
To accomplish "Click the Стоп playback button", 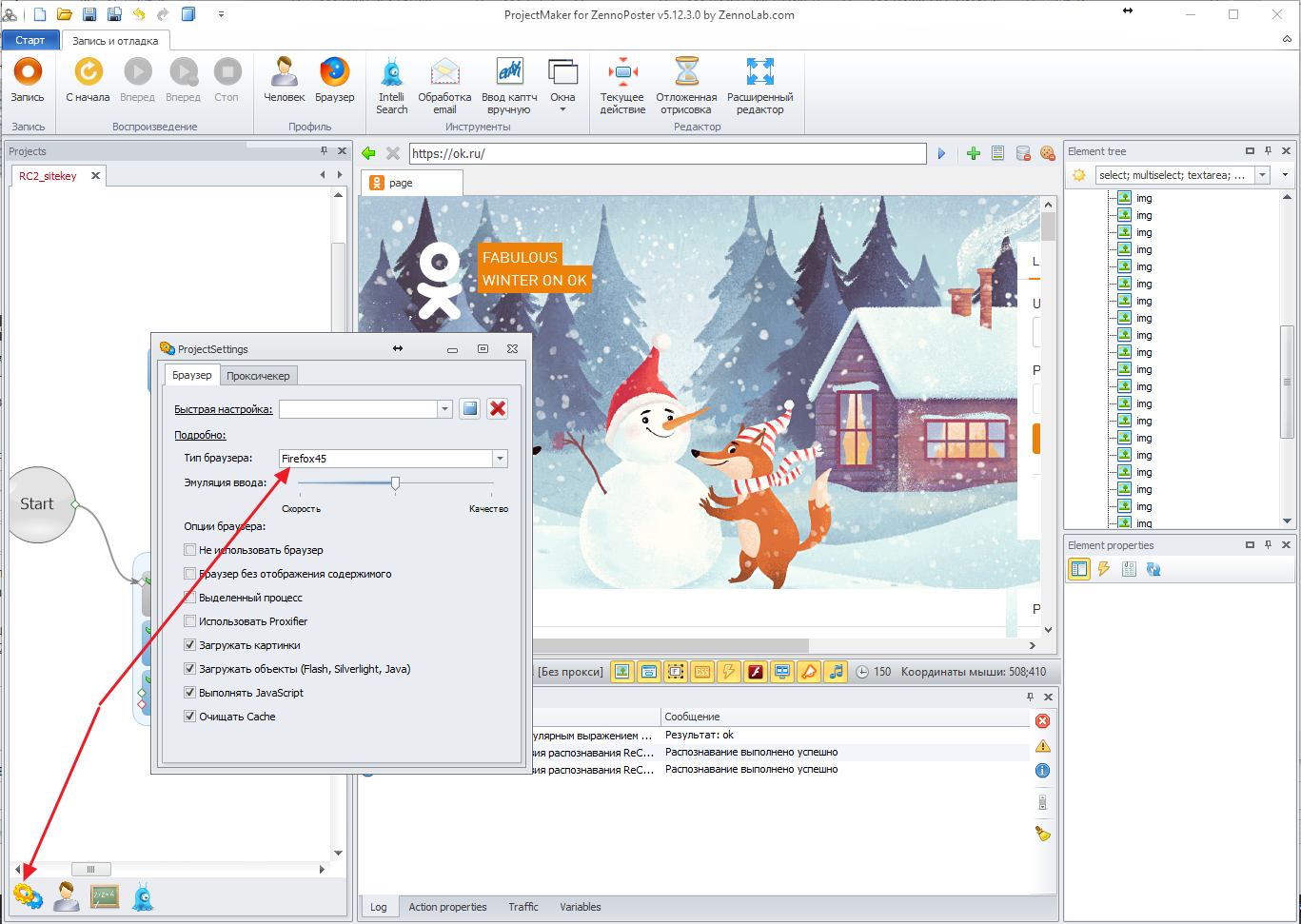I will coord(227,80).
